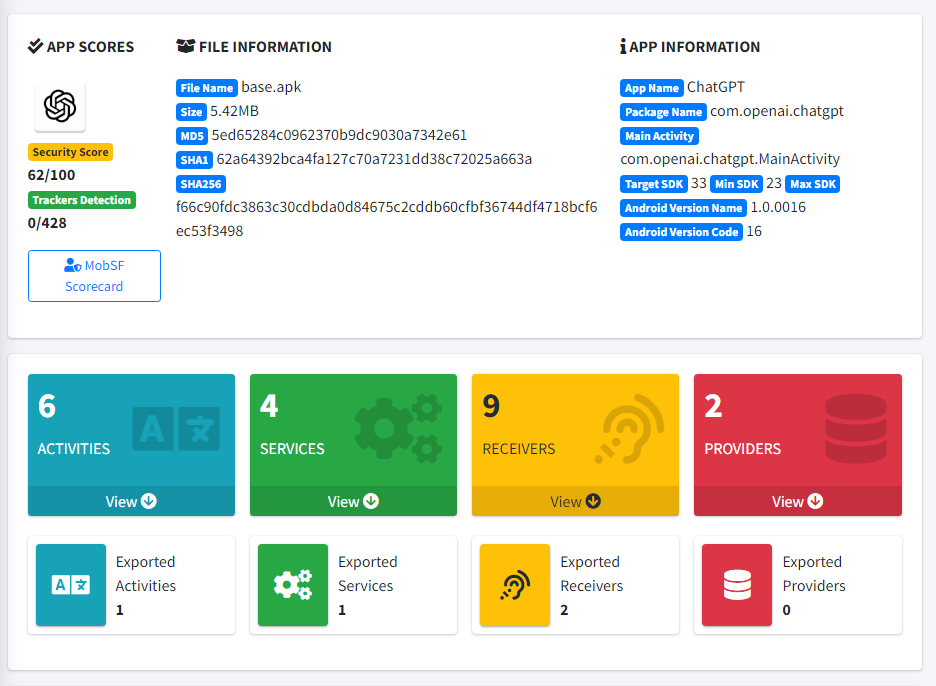Click the App Information info icon
Viewport: 936px width, 686px height.
[x=623, y=46]
